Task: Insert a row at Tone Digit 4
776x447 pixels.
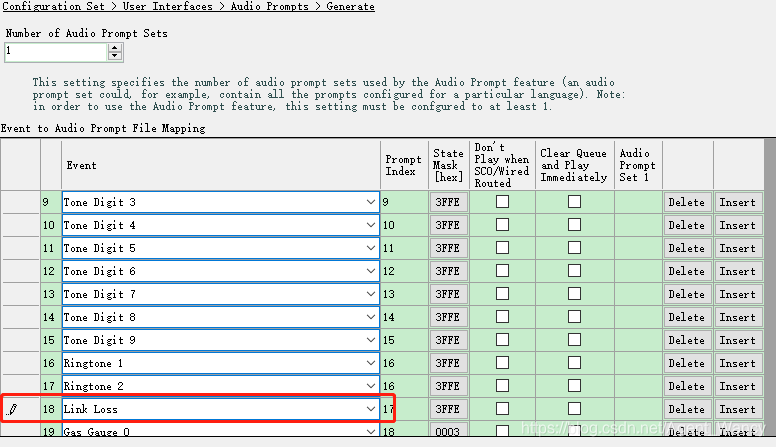Action: (738, 225)
